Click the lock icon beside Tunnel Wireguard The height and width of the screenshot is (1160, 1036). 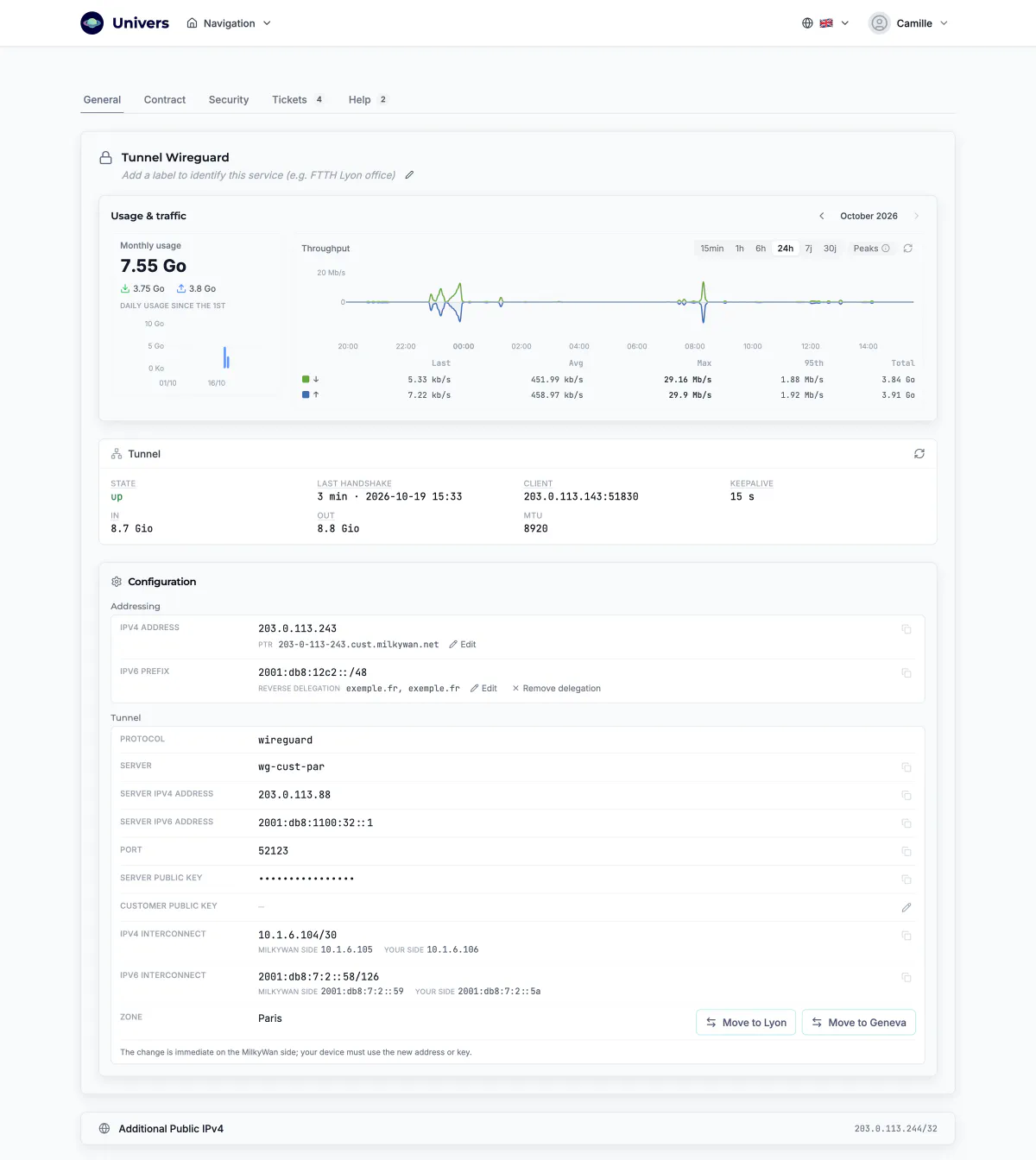point(105,158)
